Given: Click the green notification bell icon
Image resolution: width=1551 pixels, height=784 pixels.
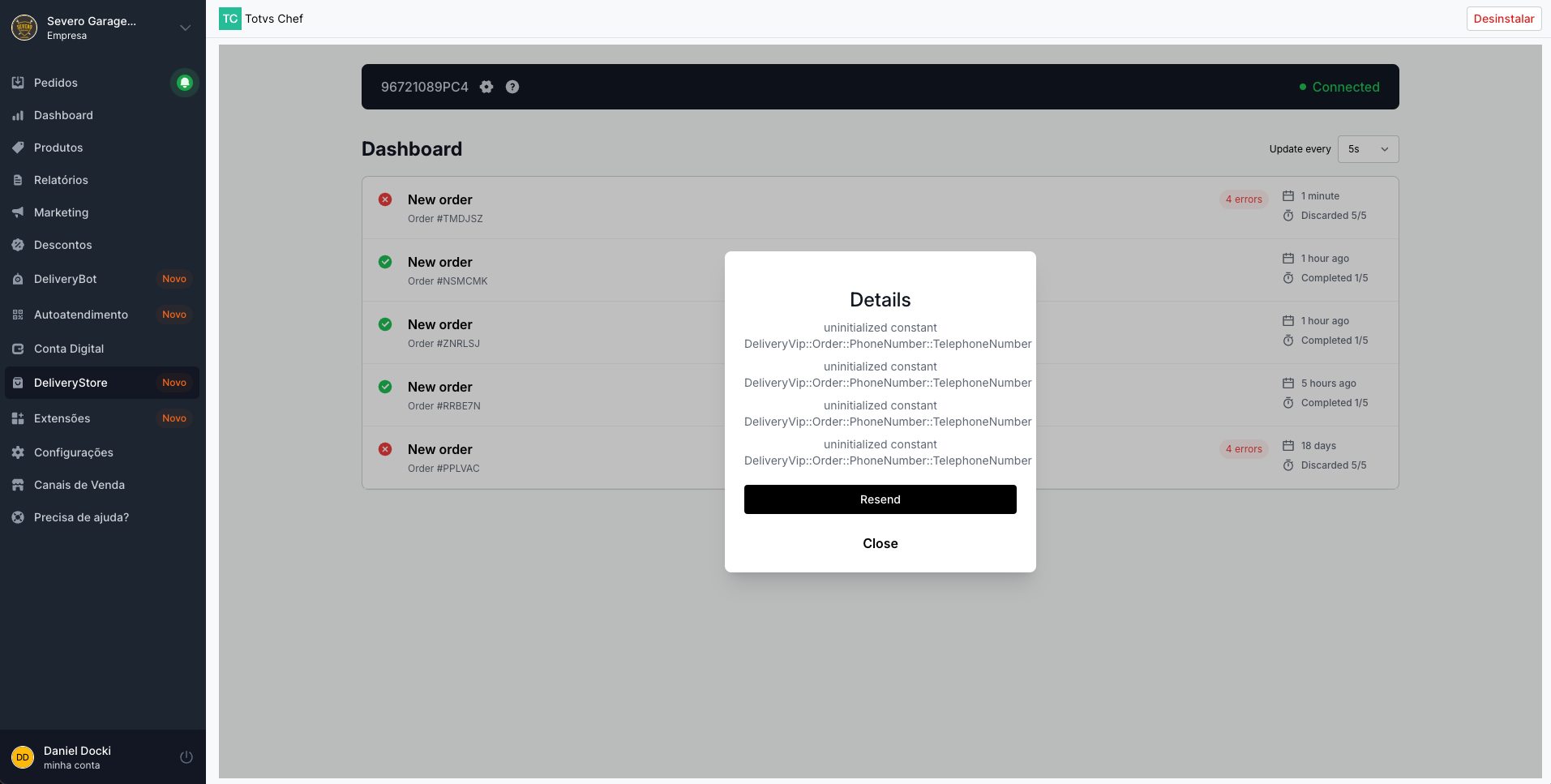Looking at the screenshot, I should (185, 83).
